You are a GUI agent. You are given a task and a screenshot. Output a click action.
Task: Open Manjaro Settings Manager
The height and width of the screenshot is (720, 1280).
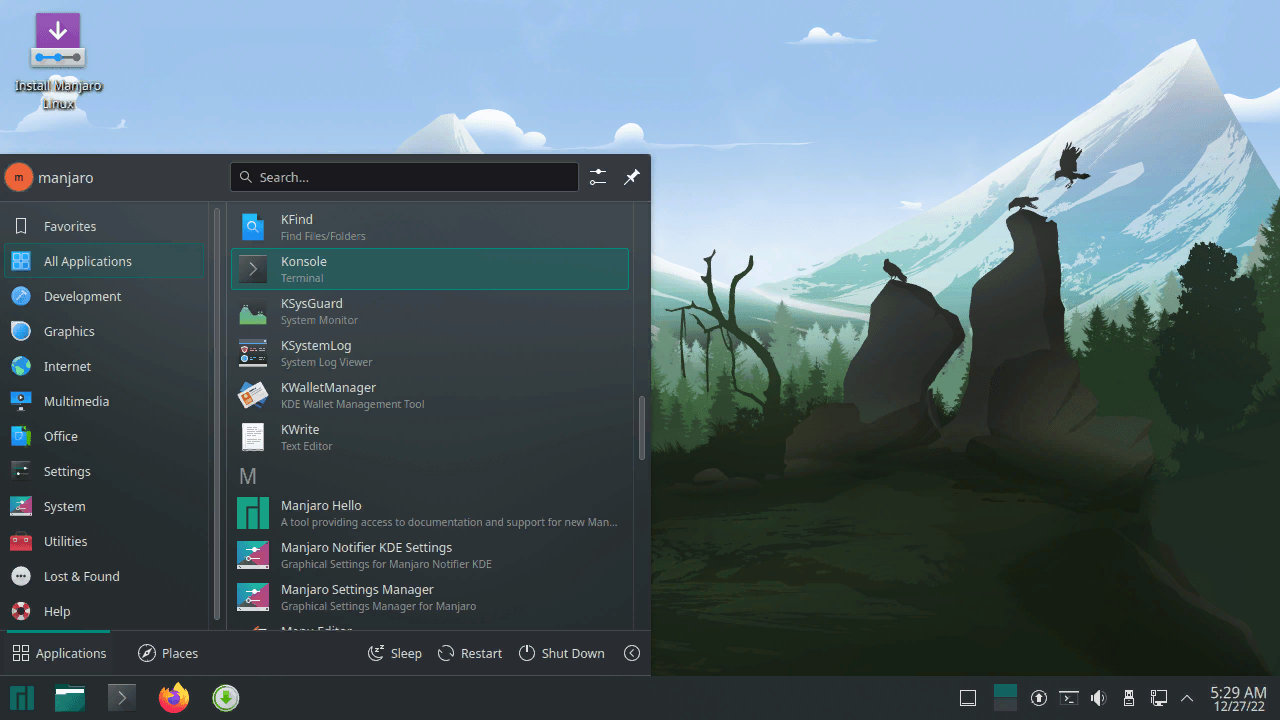coord(430,597)
